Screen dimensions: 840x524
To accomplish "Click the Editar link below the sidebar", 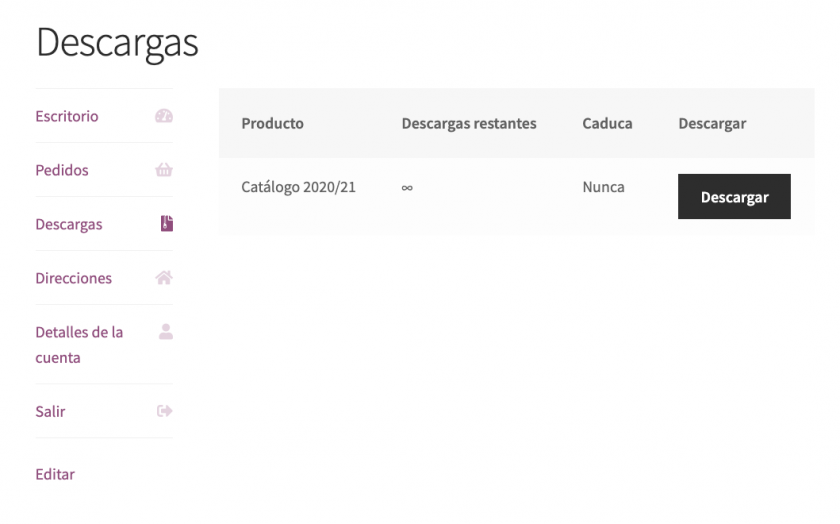I will point(55,474).
